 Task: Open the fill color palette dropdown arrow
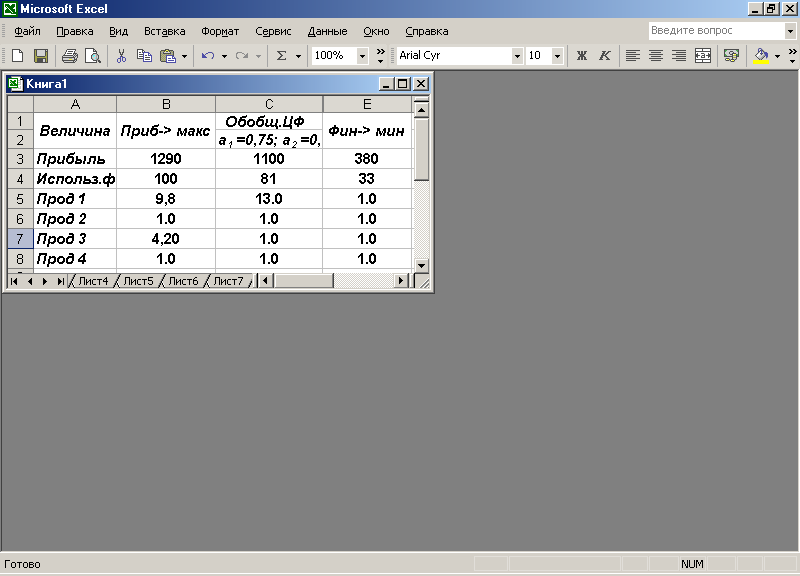pos(777,56)
